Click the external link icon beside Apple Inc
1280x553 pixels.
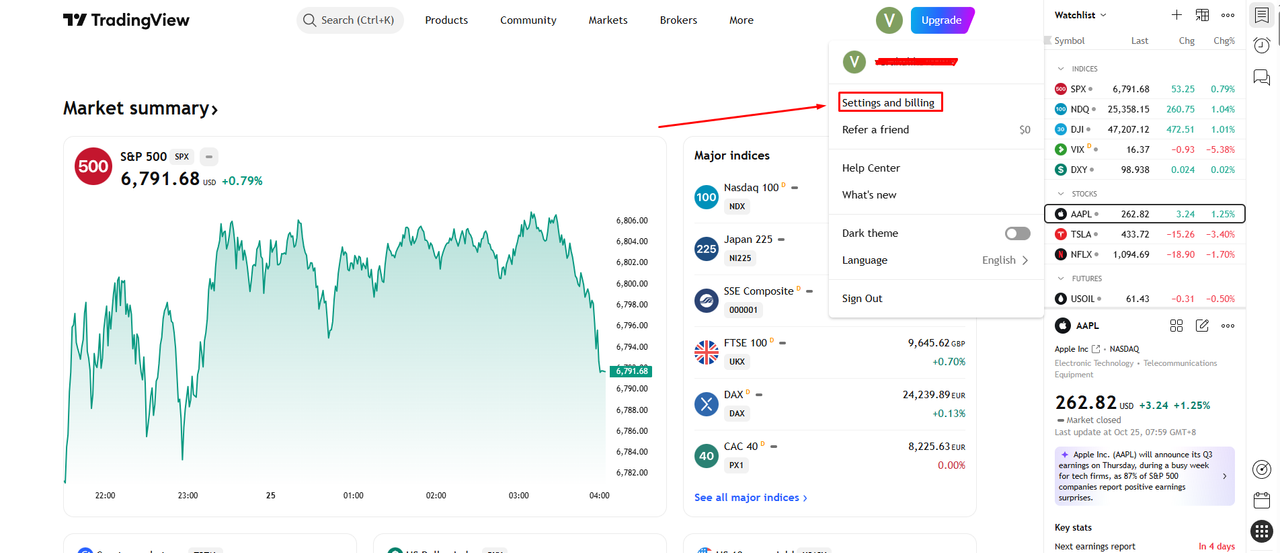[1096, 349]
